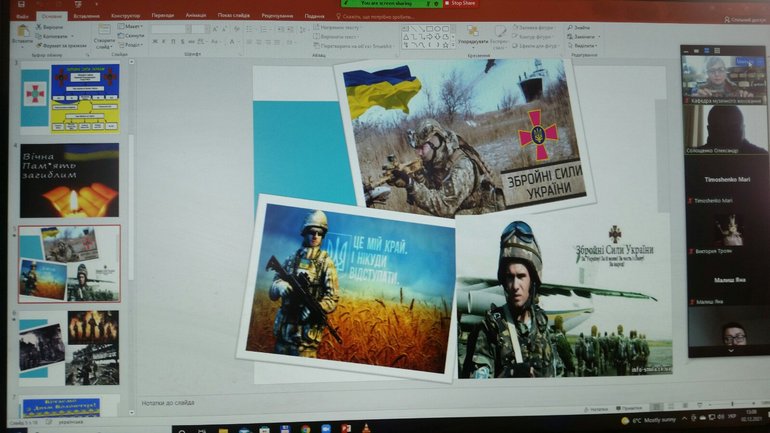Screen dimensions: 770x433
Task: Click the paratrooper near airplane picture
Action: [565, 296]
